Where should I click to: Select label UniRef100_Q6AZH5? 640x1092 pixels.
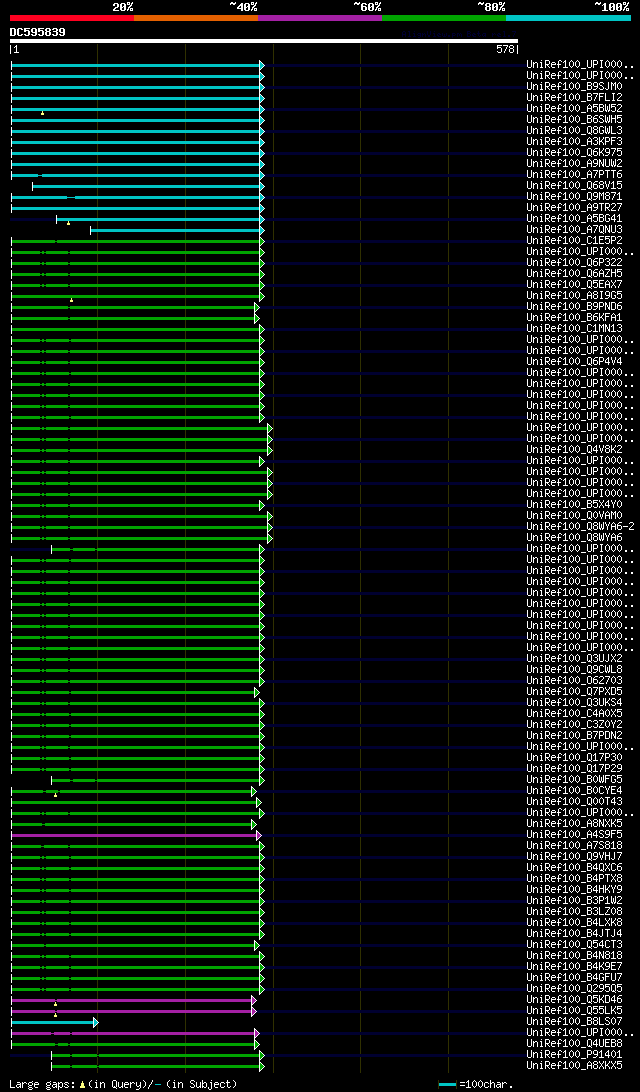point(575,274)
